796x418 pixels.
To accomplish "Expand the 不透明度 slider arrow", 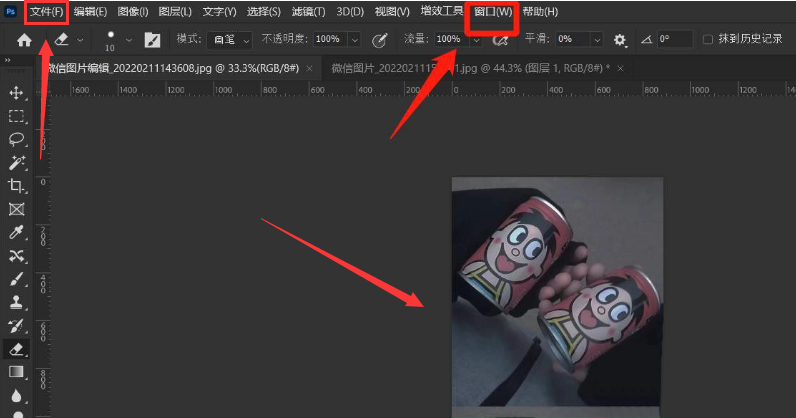I will [x=355, y=40].
